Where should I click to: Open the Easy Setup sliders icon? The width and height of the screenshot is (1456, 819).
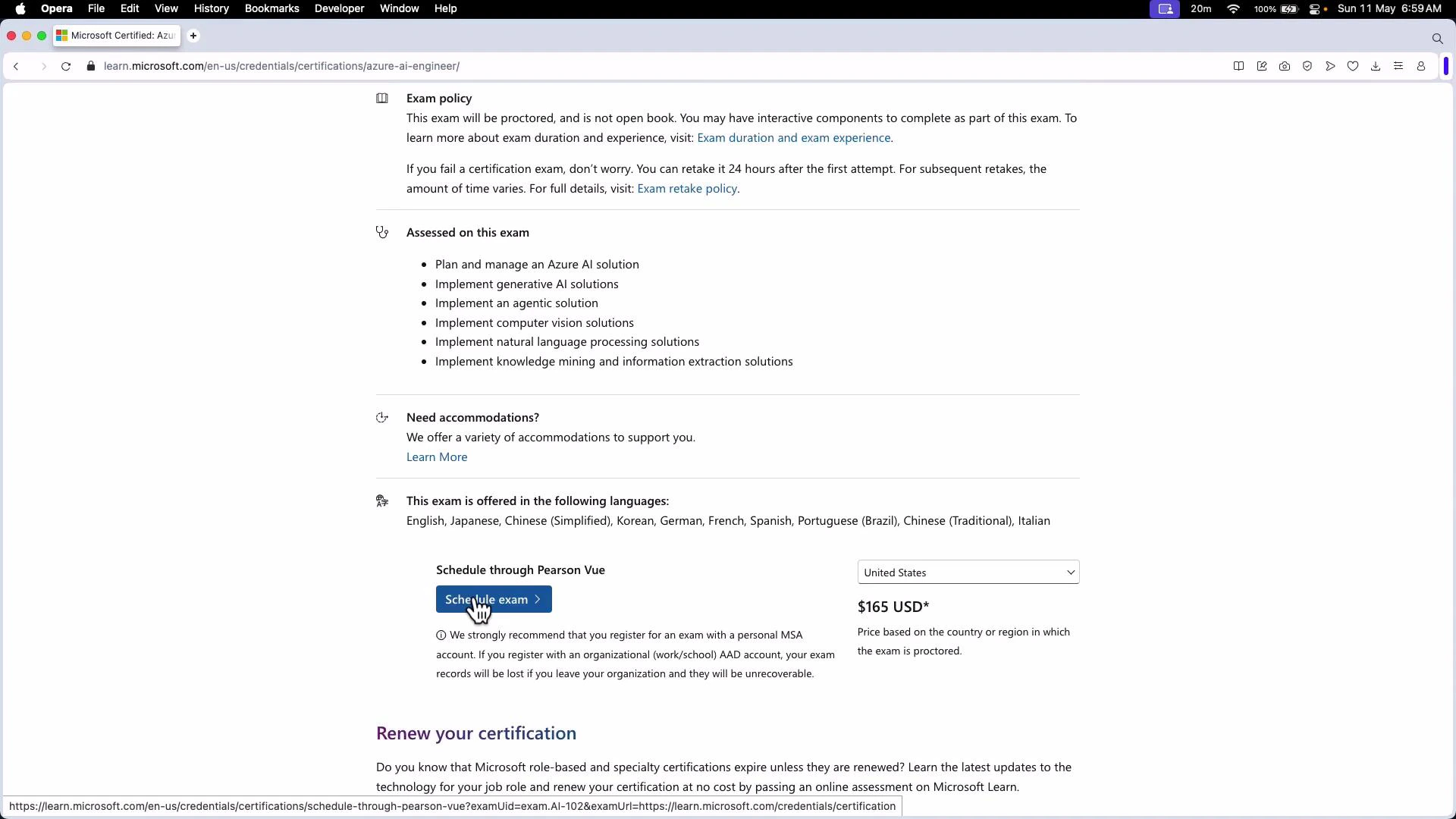point(1398,66)
